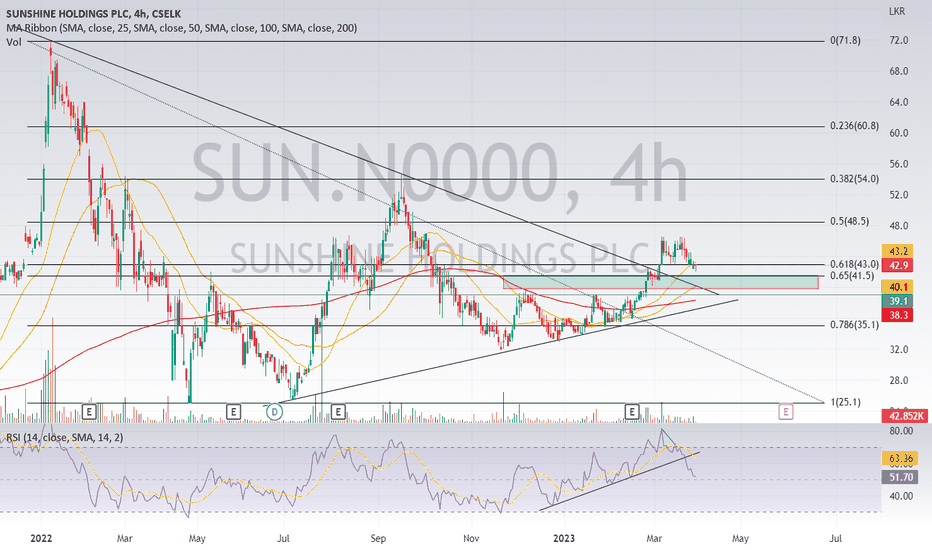
Task: Select the 0.382(54.0) Fibonacci level label
Action: (854, 178)
